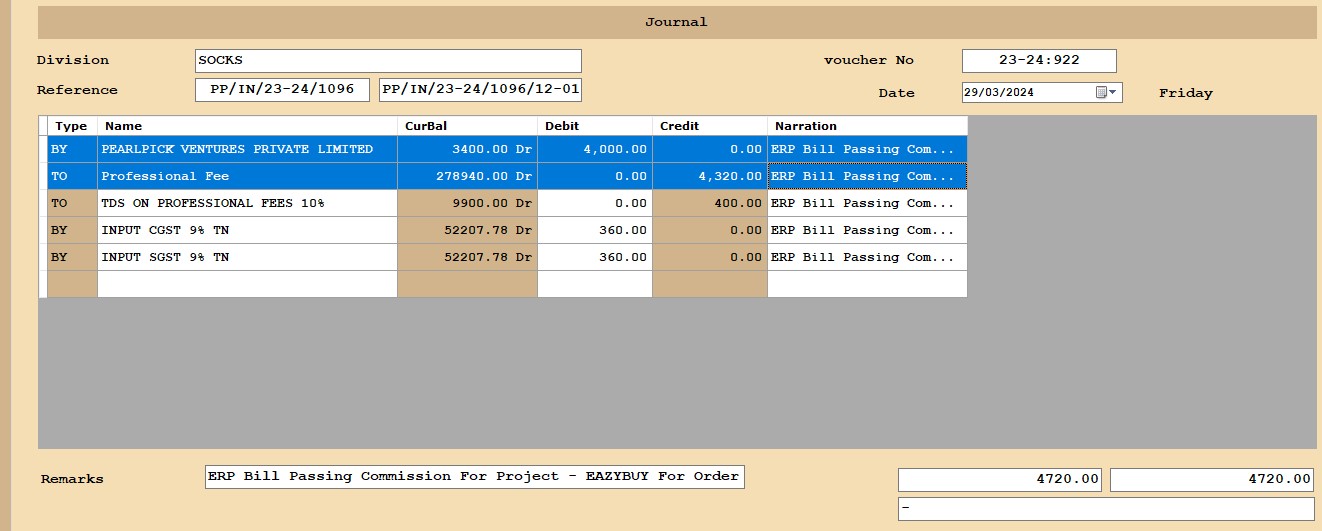Click the Division field containing SOCKS
The height and width of the screenshot is (531, 1322).
(388, 61)
